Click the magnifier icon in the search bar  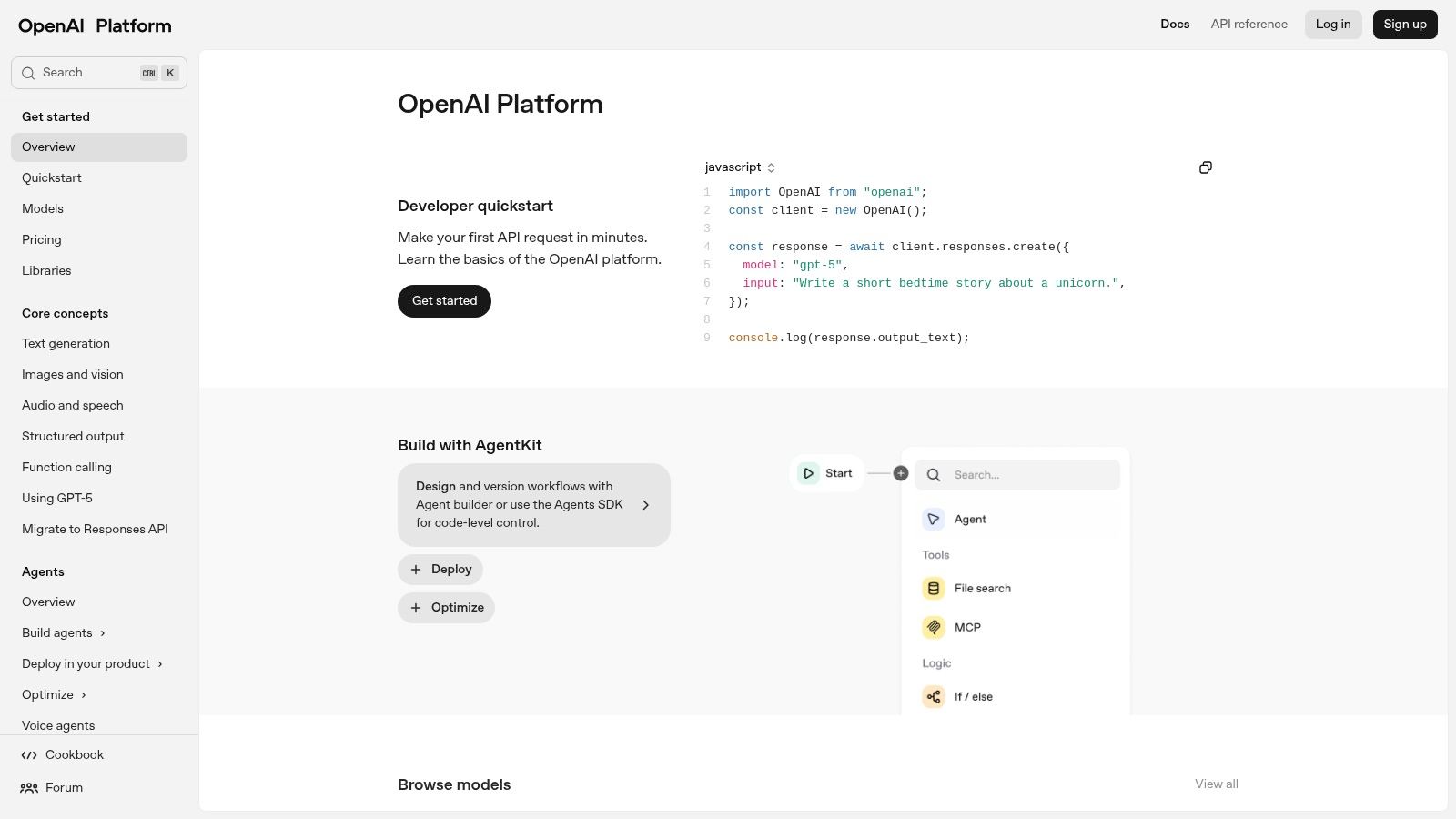(933, 474)
